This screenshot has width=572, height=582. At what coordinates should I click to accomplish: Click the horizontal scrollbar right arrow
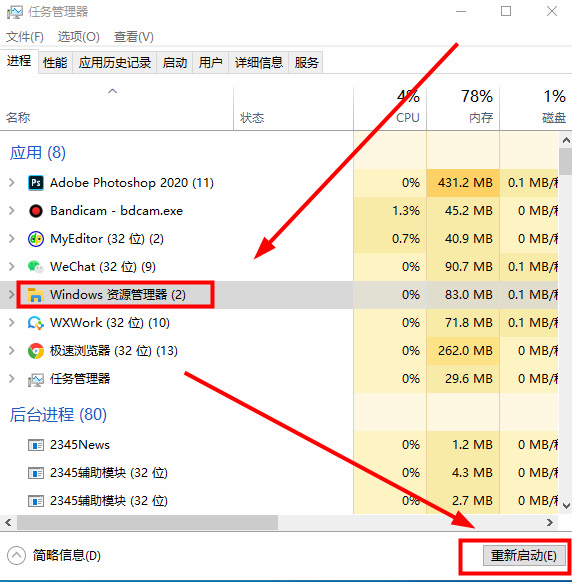(x=550, y=523)
